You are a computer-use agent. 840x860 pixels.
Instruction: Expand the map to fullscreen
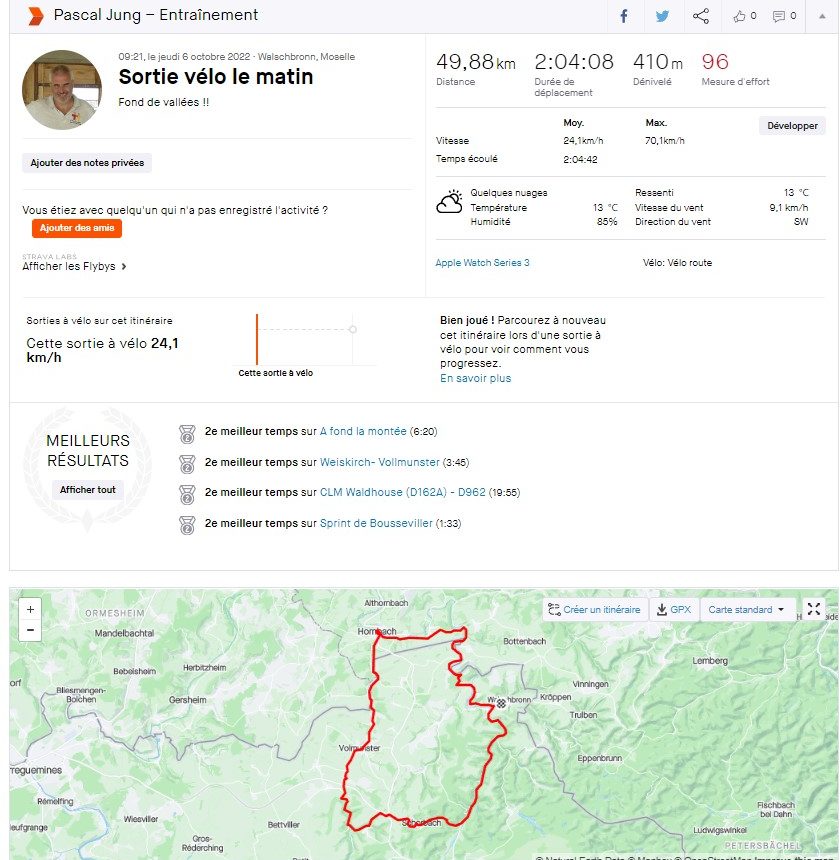coord(814,609)
